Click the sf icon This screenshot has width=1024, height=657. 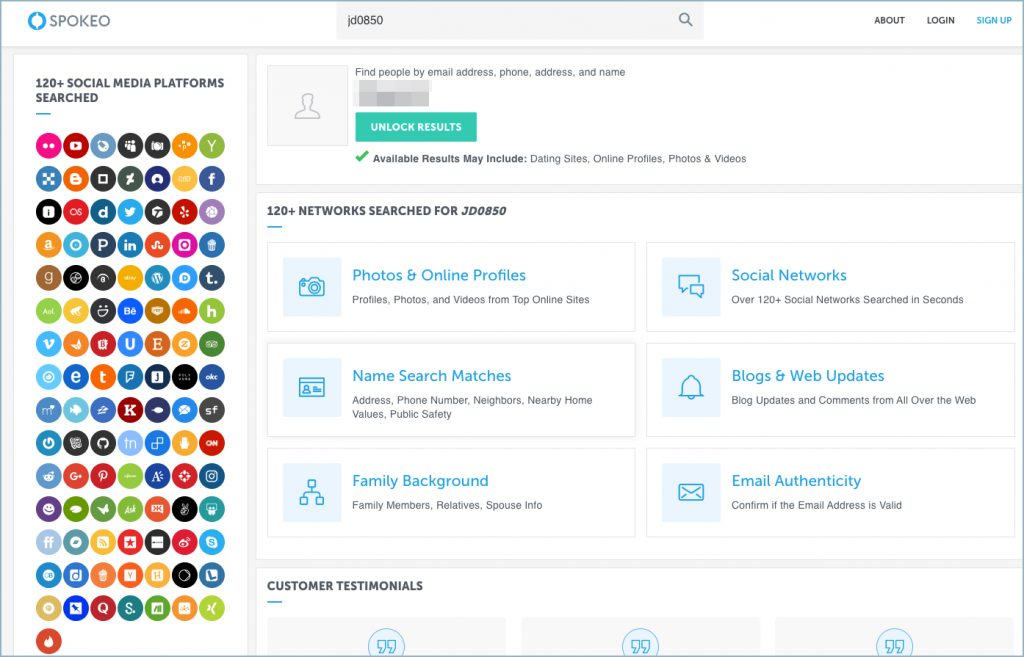(x=212, y=409)
